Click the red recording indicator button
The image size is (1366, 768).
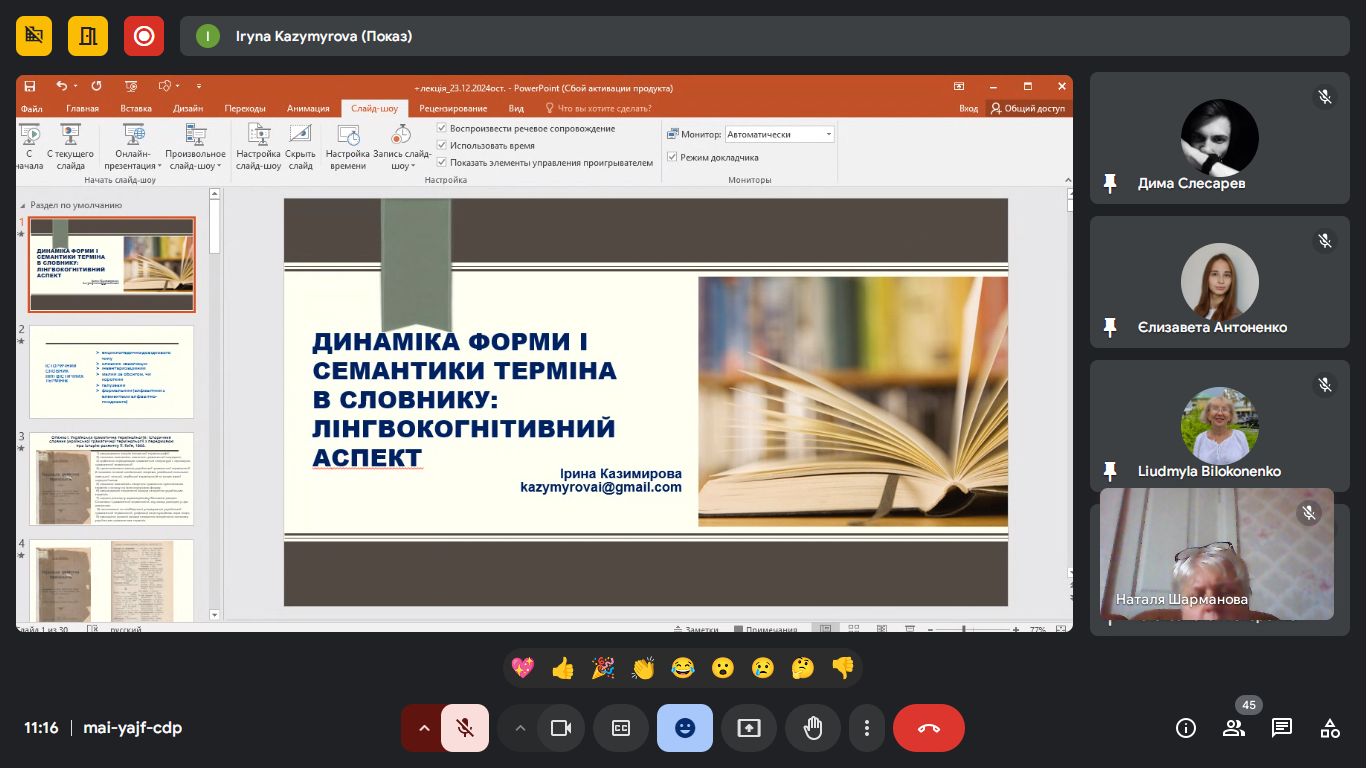[144, 36]
